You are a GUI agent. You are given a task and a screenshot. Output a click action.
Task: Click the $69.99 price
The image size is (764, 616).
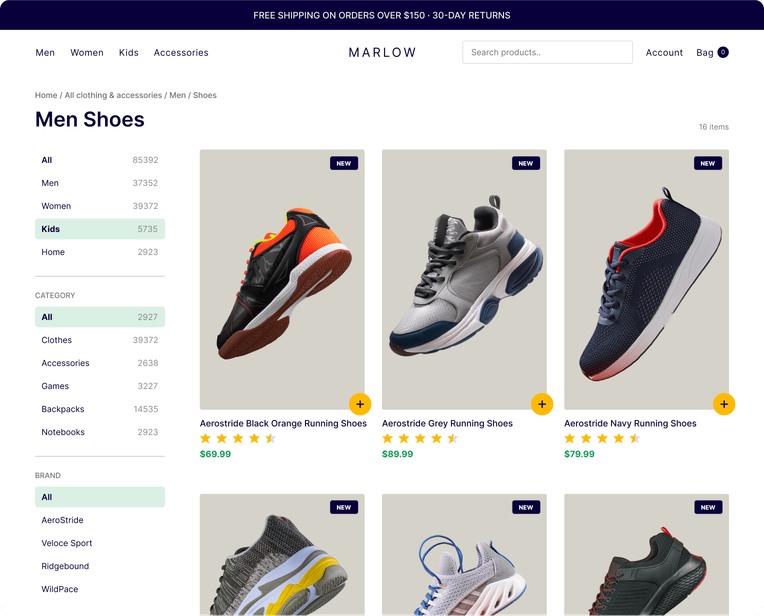point(215,454)
